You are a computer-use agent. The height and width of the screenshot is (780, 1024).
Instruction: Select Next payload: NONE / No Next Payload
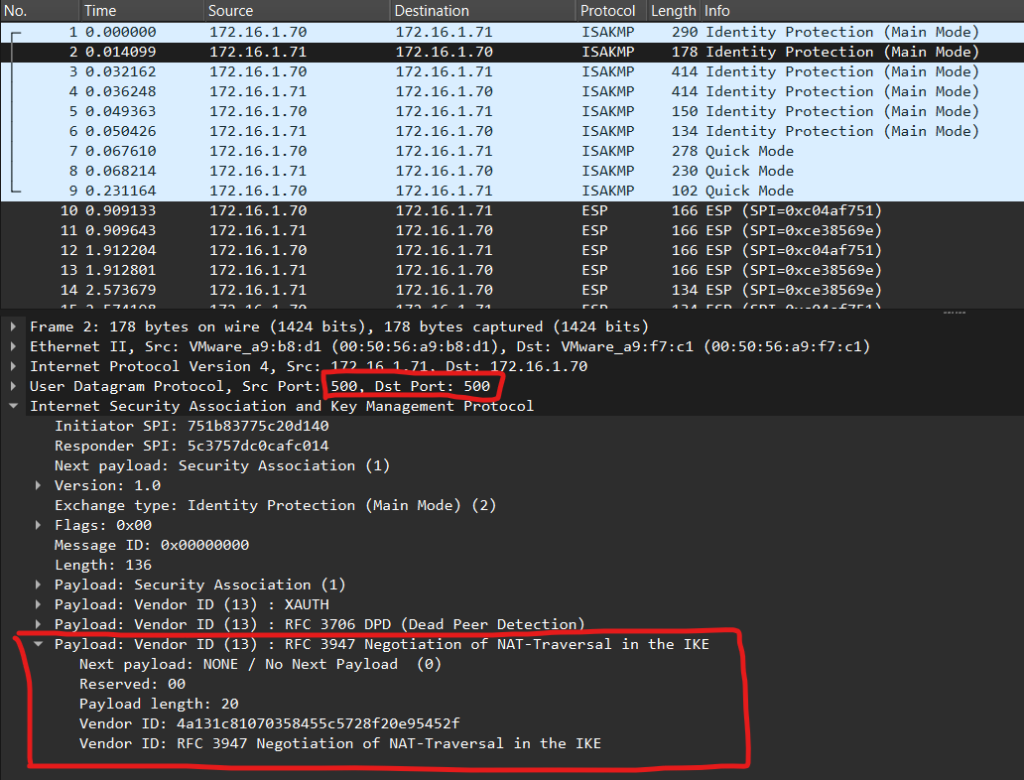pyautogui.click(x=260, y=664)
